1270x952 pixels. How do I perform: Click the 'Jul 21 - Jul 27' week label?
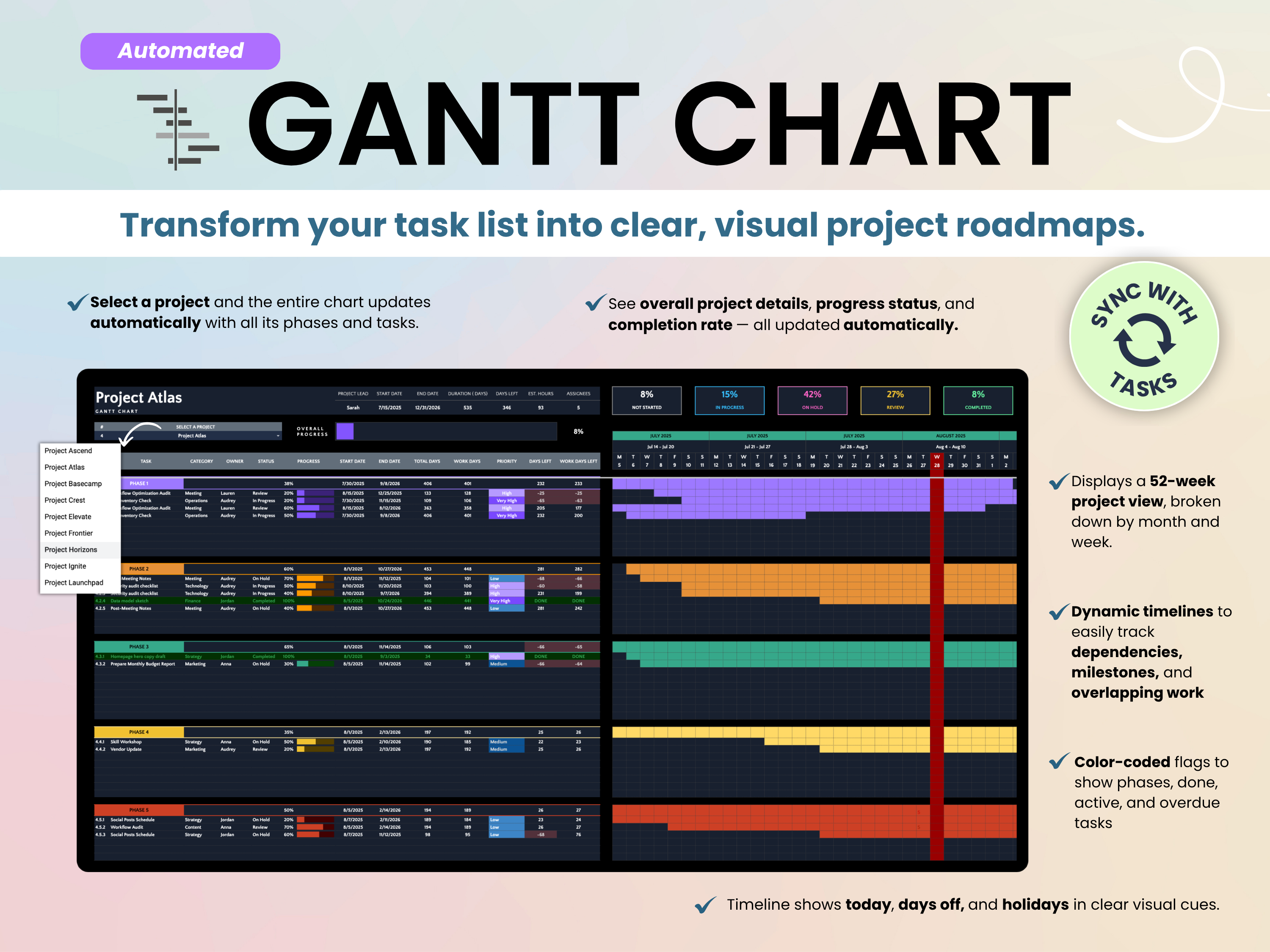click(757, 446)
